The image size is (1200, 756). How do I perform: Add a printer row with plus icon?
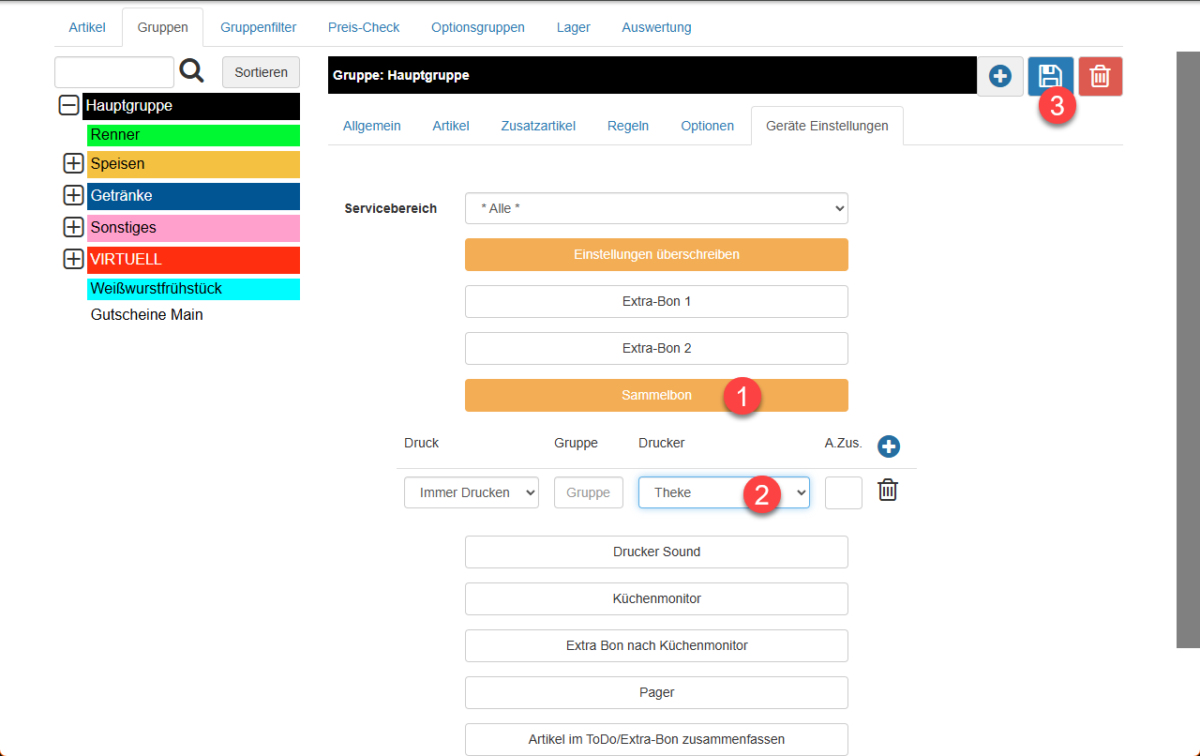coord(888,446)
